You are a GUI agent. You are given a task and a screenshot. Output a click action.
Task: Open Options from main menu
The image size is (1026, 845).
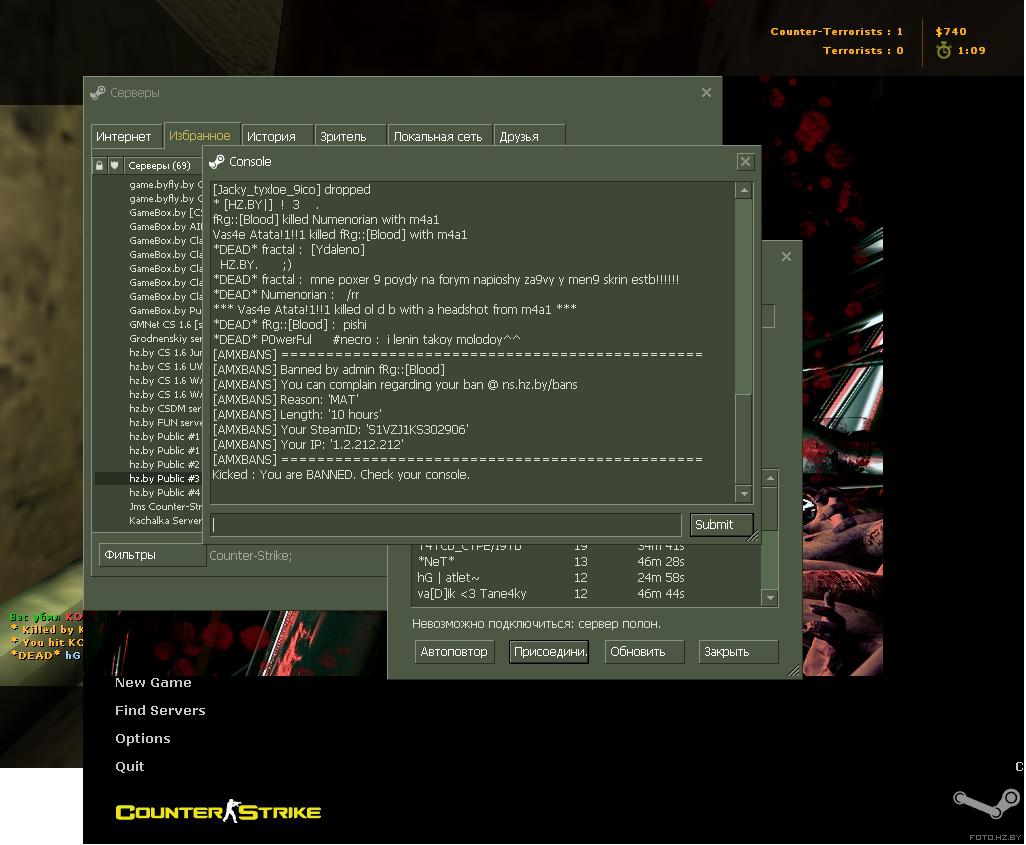coord(143,739)
